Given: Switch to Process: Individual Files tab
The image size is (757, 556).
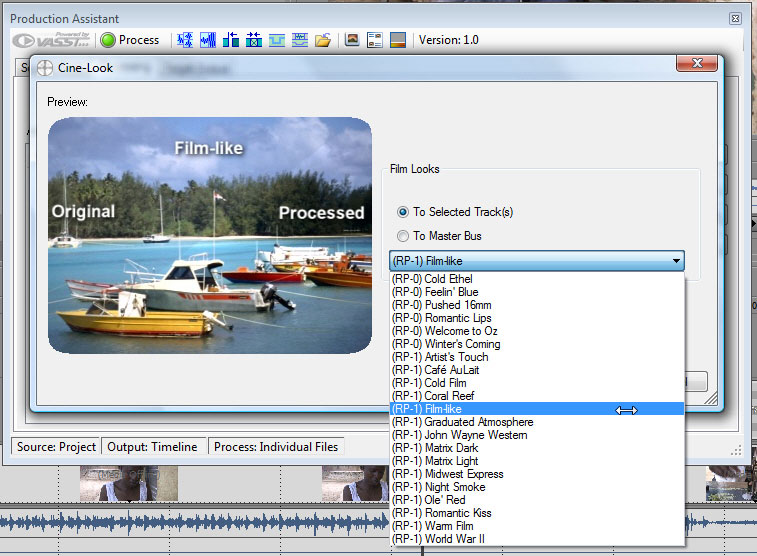Looking at the screenshot, I should pyautogui.click(x=277, y=447).
